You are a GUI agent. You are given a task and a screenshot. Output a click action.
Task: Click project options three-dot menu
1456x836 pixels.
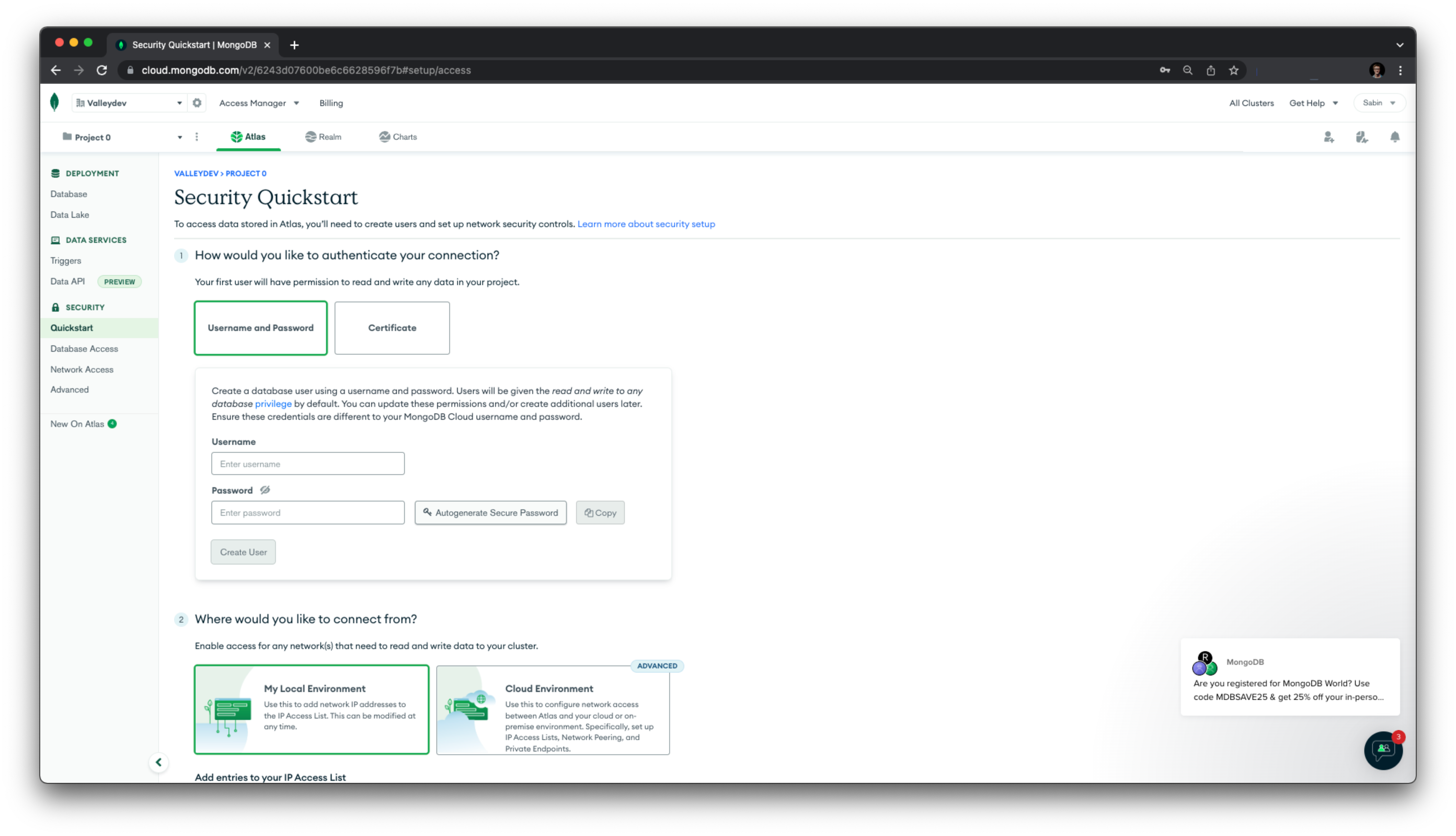(196, 137)
